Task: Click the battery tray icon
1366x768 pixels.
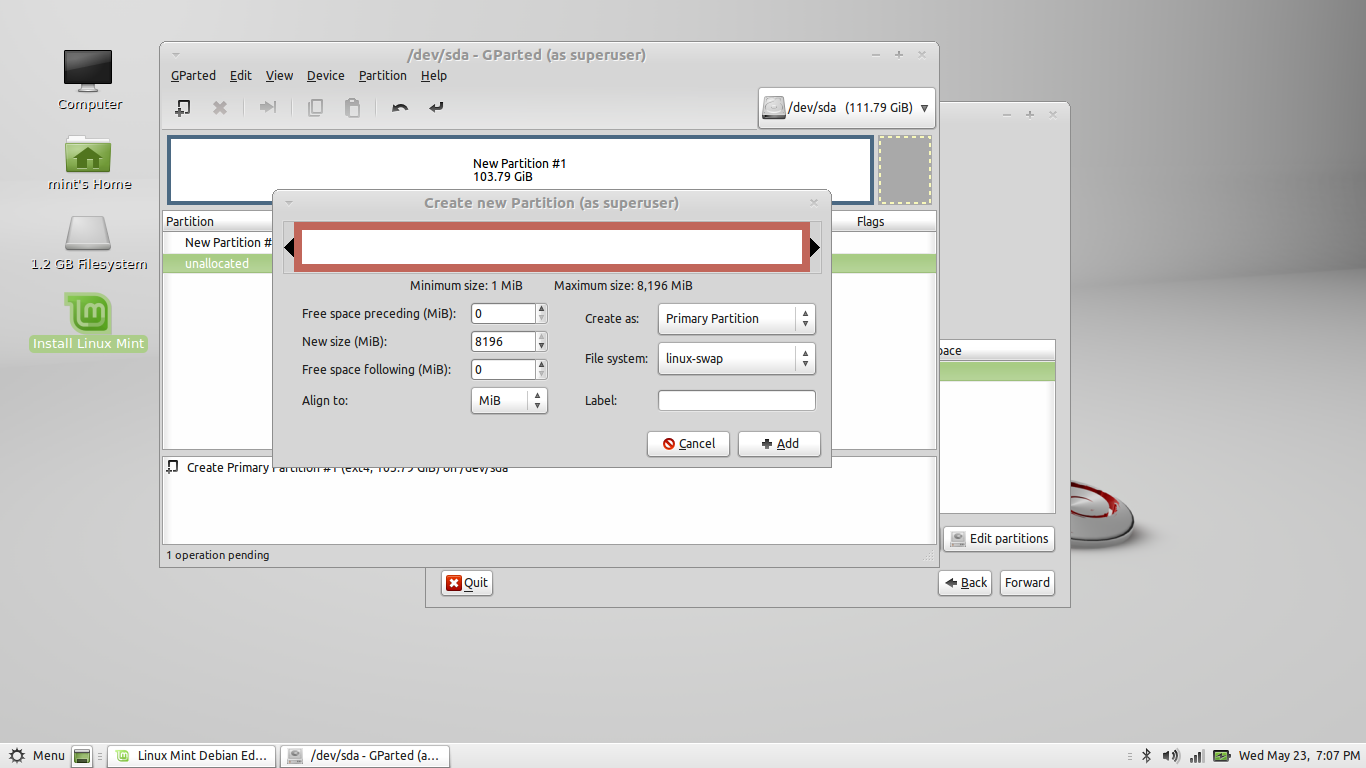Action: tap(1222, 756)
